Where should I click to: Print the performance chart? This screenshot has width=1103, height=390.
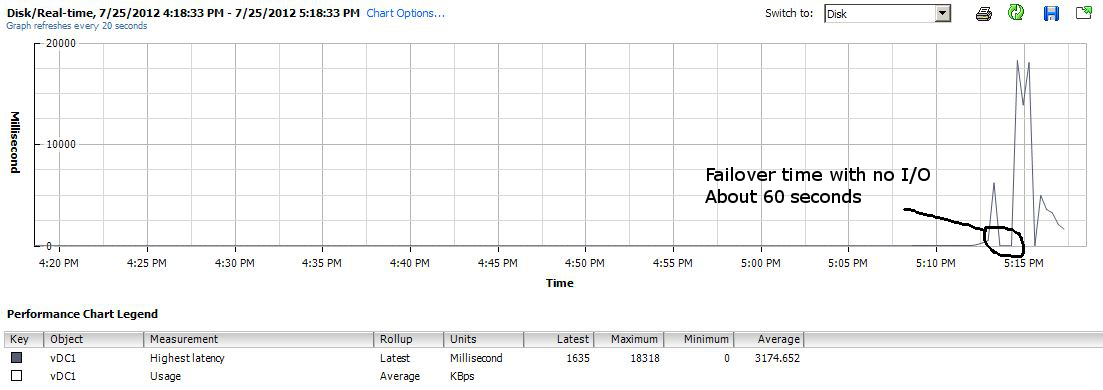pyautogui.click(x=984, y=13)
